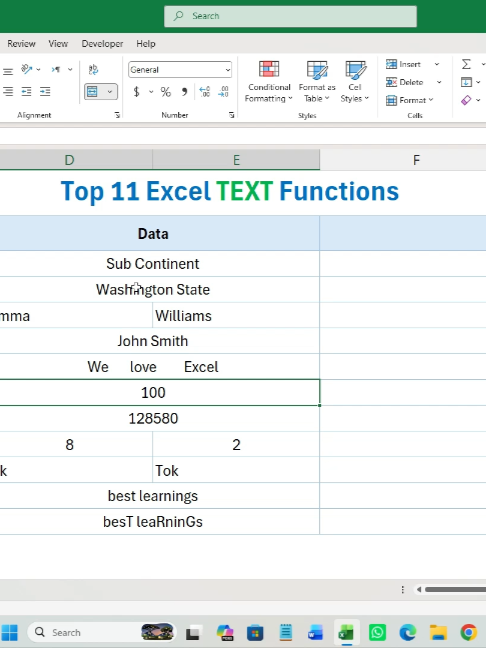
Task: Open the View ribbon tab
Action: [x=58, y=44]
